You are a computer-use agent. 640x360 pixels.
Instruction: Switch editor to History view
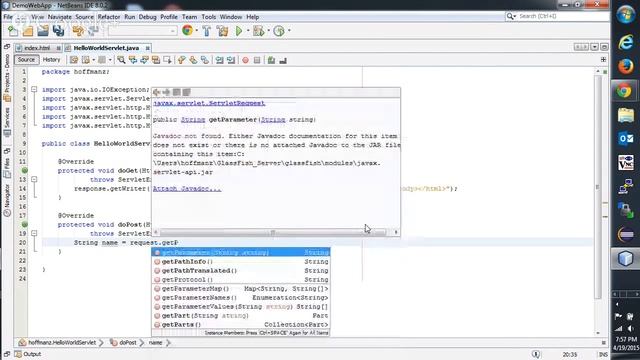click(x=51, y=60)
